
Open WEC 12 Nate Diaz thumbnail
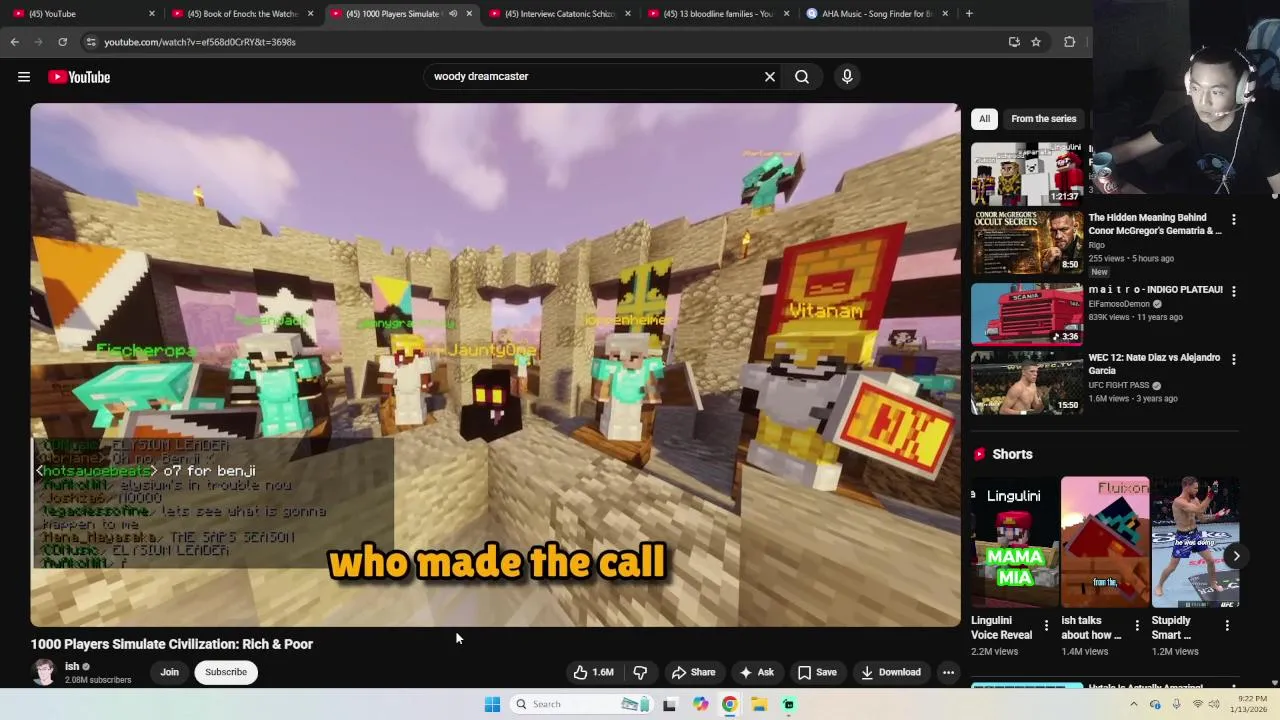pos(1026,383)
